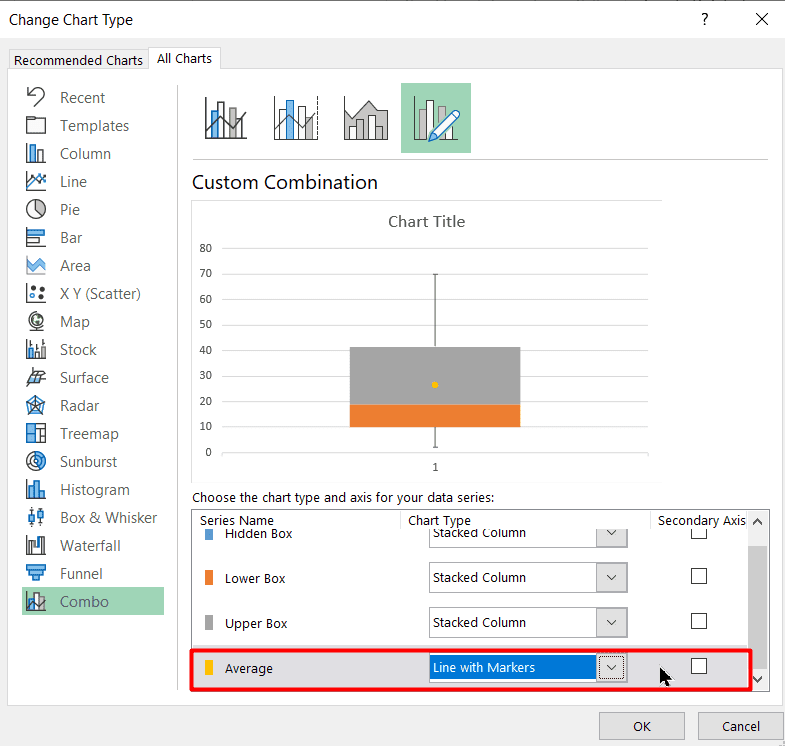Image resolution: width=785 pixels, height=746 pixels.
Task: Choose the Radar chart icon
Action: [36, 406]
